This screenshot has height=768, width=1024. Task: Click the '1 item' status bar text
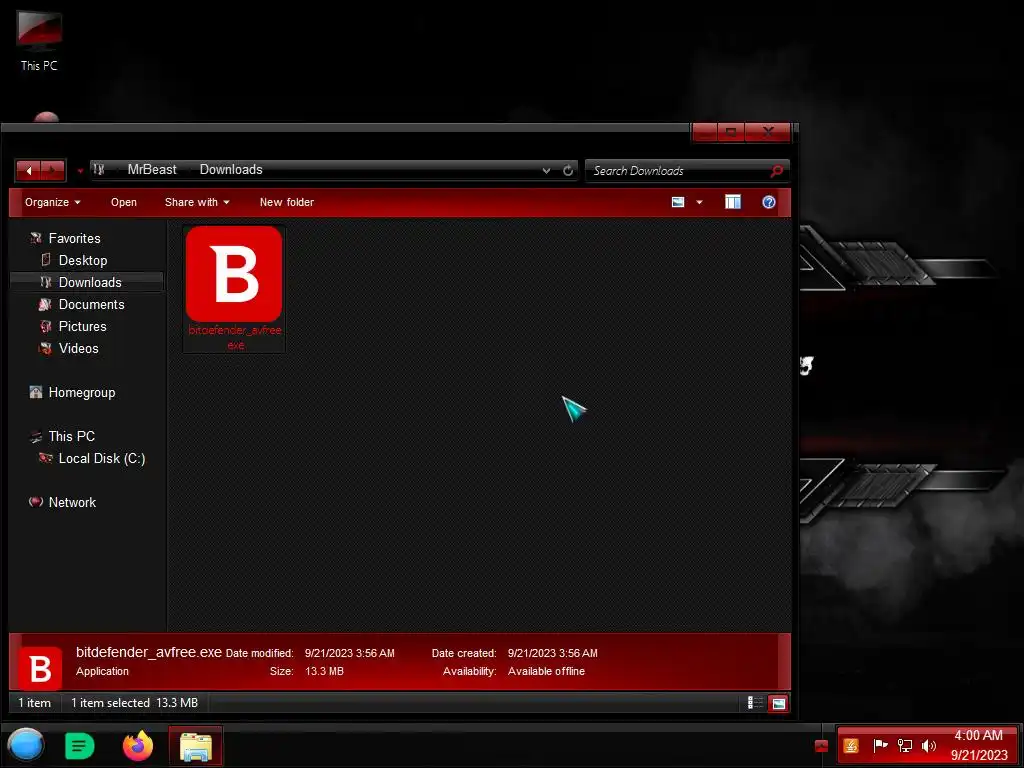(x=35, y=703)
